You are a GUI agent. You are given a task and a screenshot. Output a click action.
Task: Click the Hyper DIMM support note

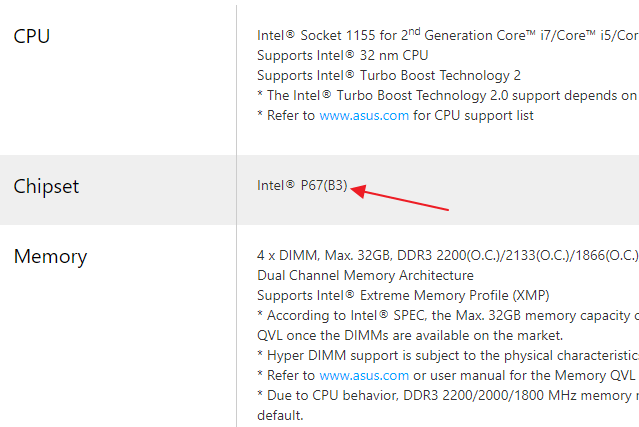[x=446, y=355]
